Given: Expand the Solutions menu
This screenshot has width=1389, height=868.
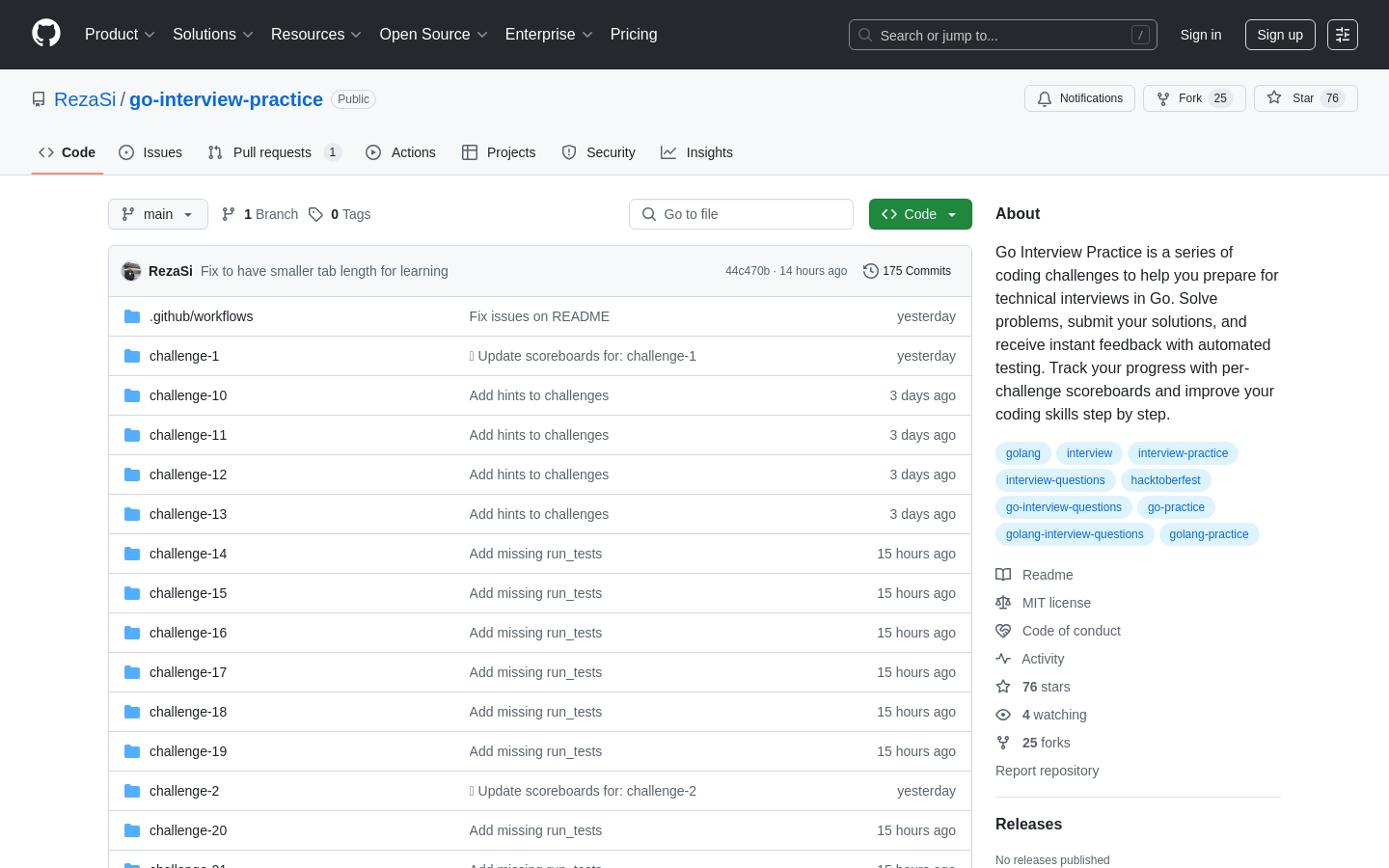Looking at the screenshot, I should [213, 35].
